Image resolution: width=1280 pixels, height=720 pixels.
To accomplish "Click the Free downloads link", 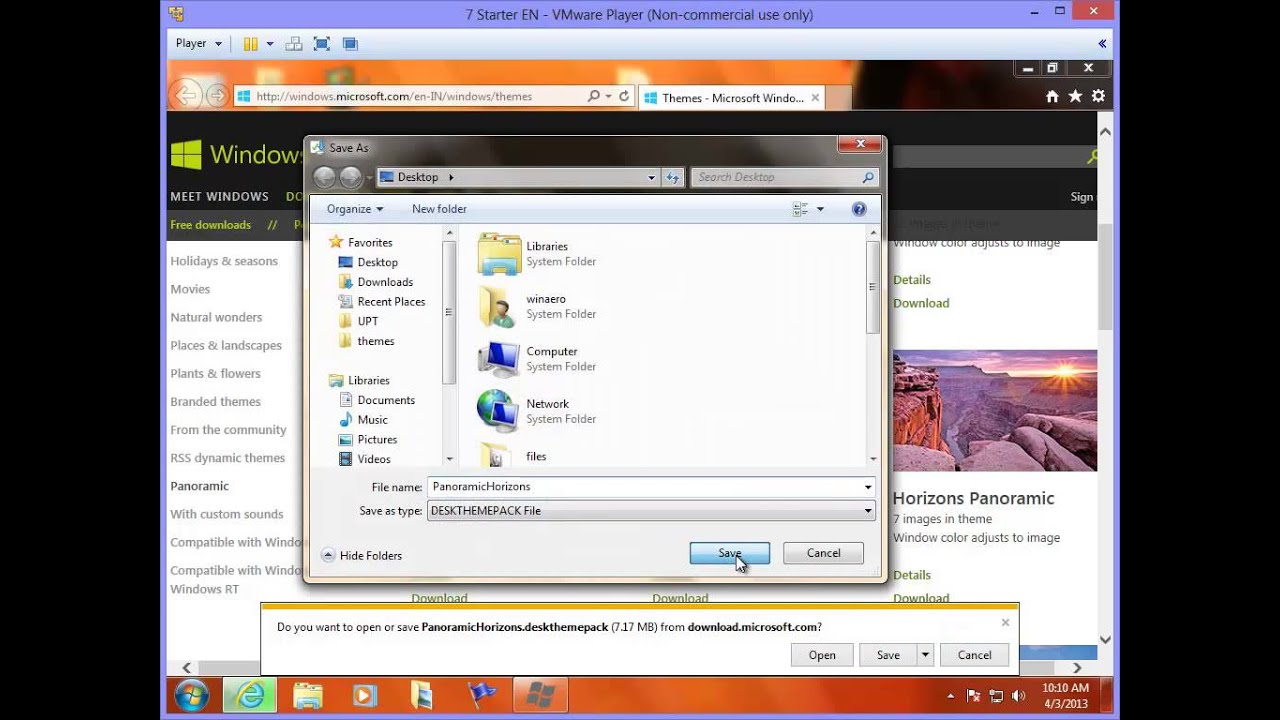I will click(210, 225).
